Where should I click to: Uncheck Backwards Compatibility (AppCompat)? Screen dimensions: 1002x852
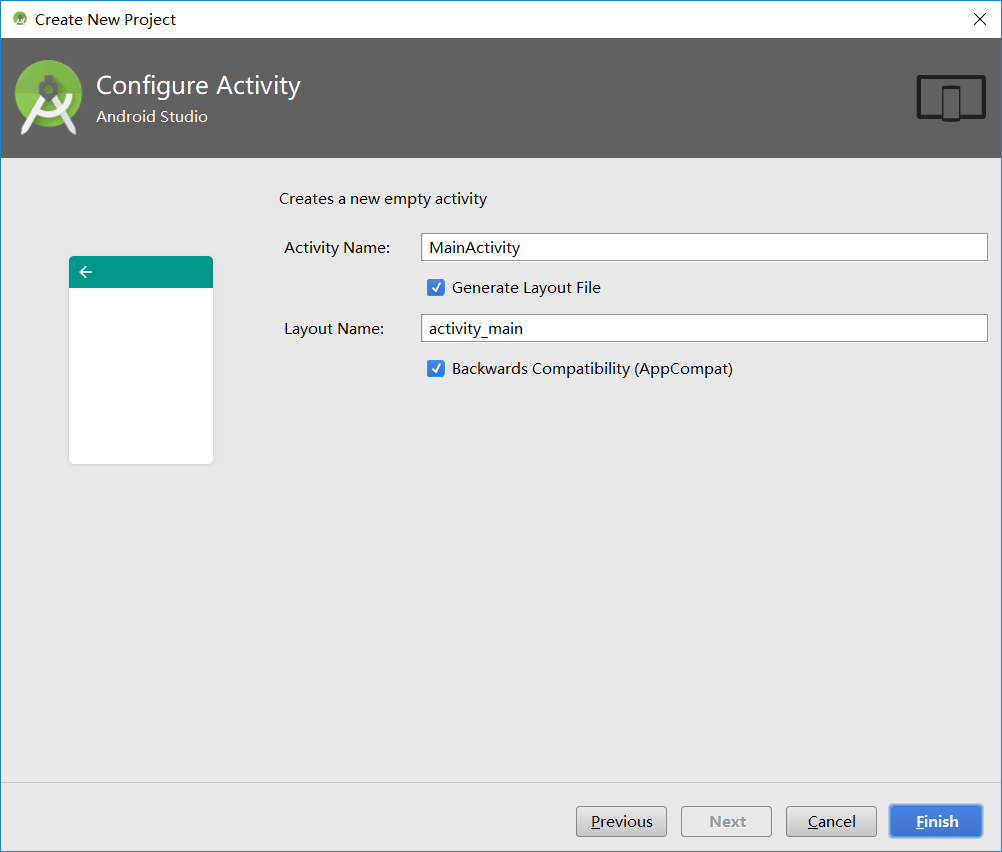click(436, 368)
